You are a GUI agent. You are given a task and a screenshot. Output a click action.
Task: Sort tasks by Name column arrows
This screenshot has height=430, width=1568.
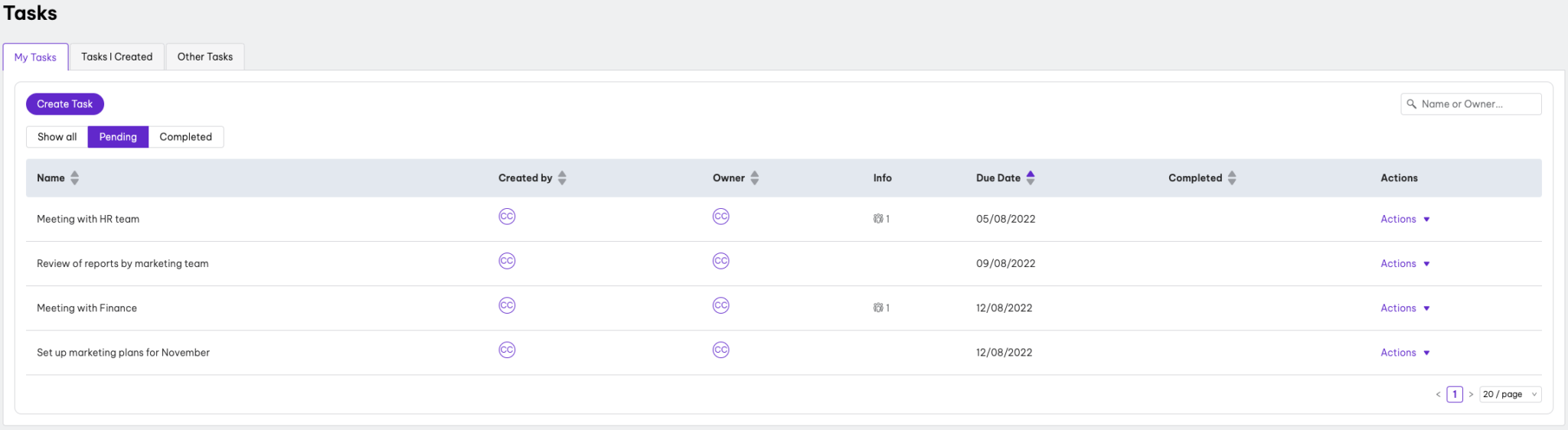click(x=74, y=178)
